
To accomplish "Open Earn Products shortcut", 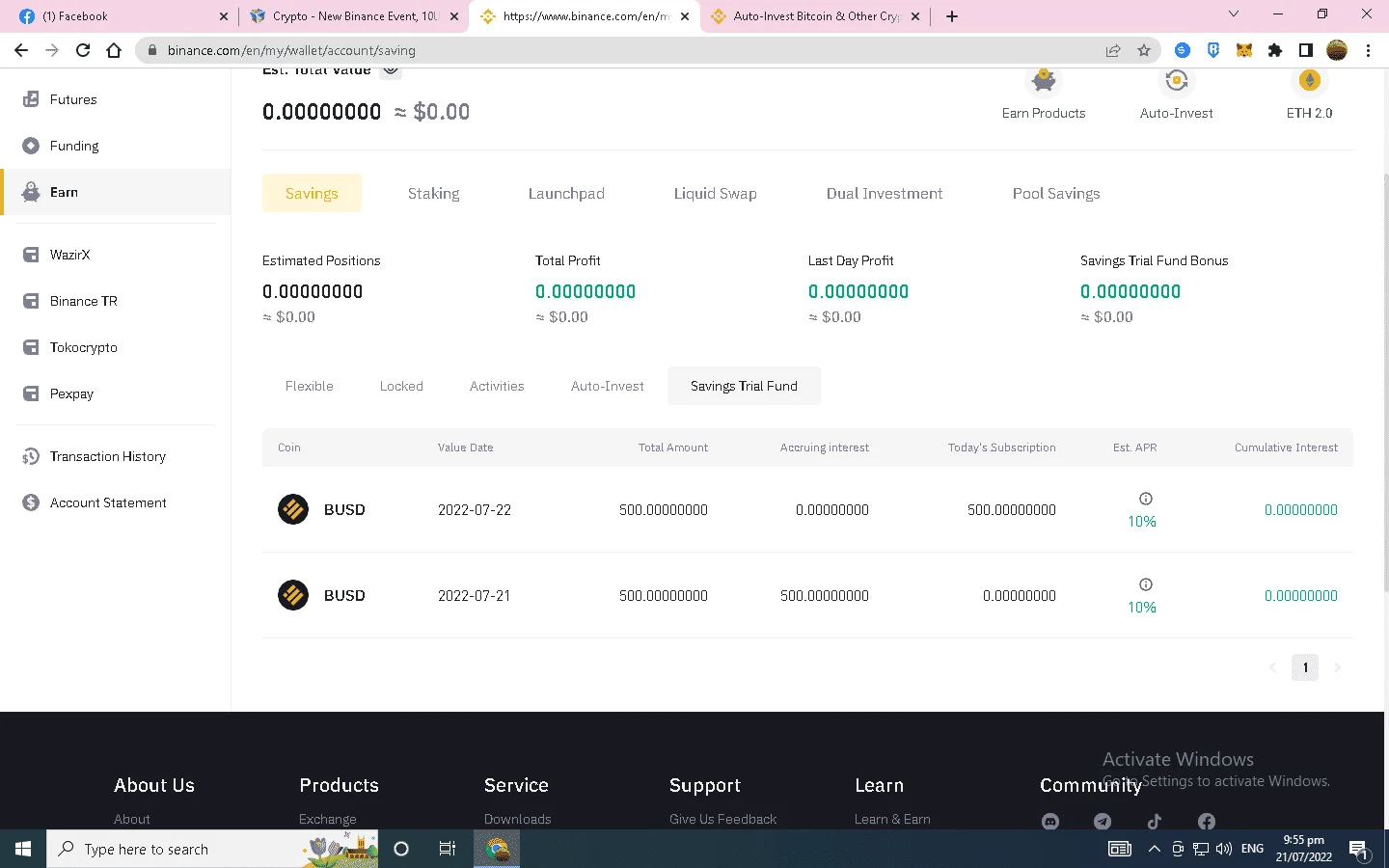I will pyautogui.click(x=1044, y=96).
